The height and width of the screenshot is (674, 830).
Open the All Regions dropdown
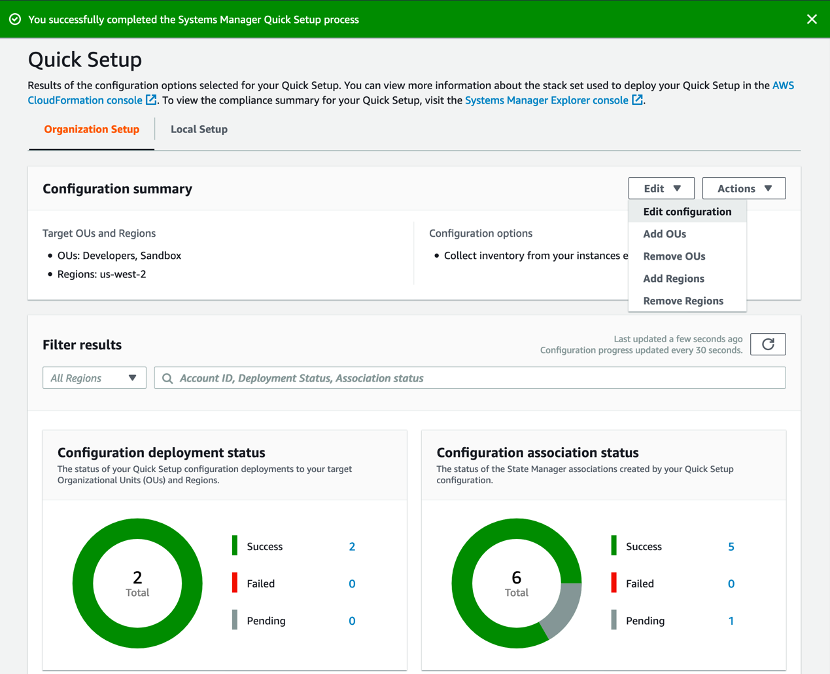pyautogui.click(x=94, y=377)
